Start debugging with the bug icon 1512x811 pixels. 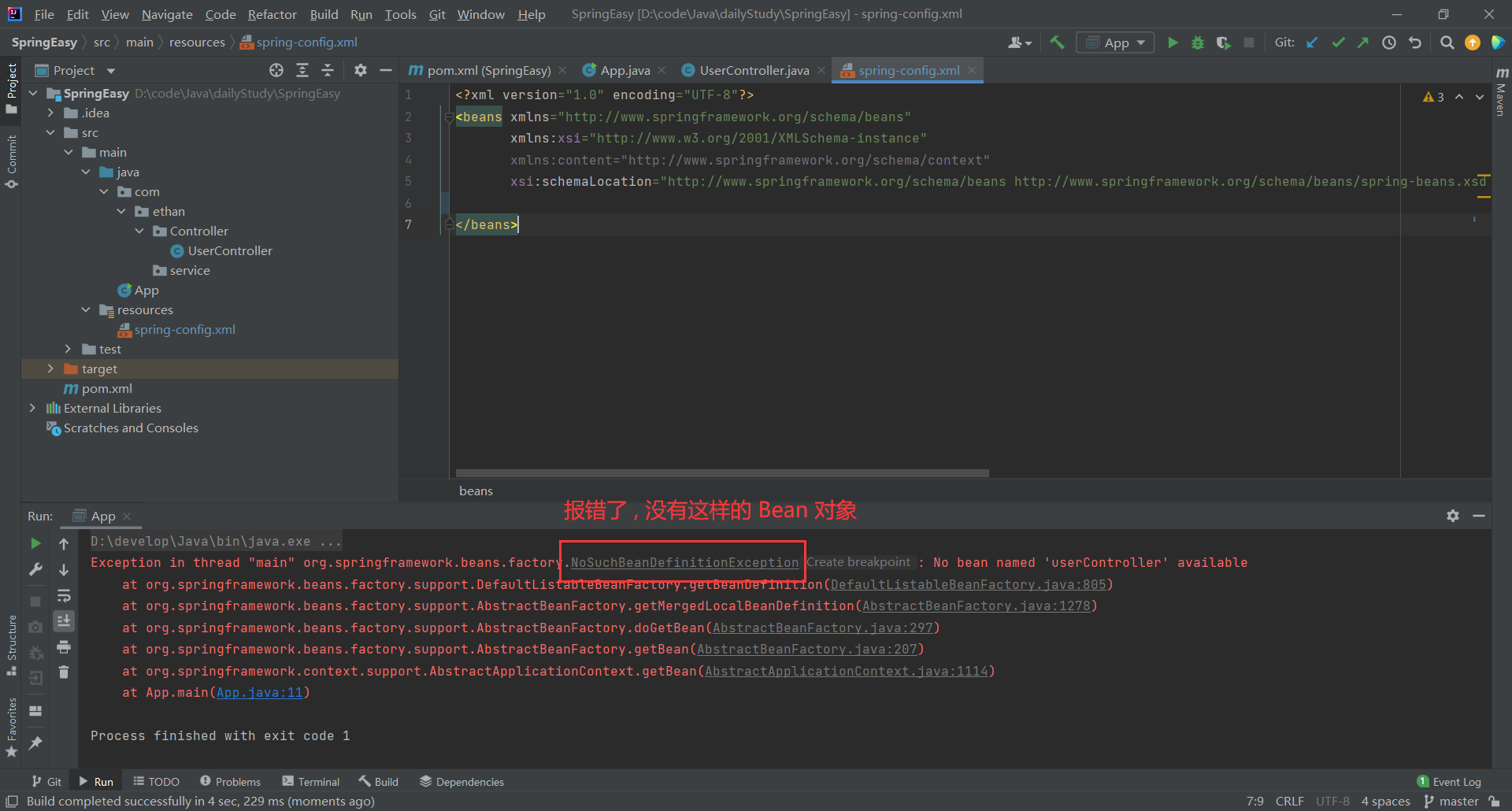tap(1198, 43)
